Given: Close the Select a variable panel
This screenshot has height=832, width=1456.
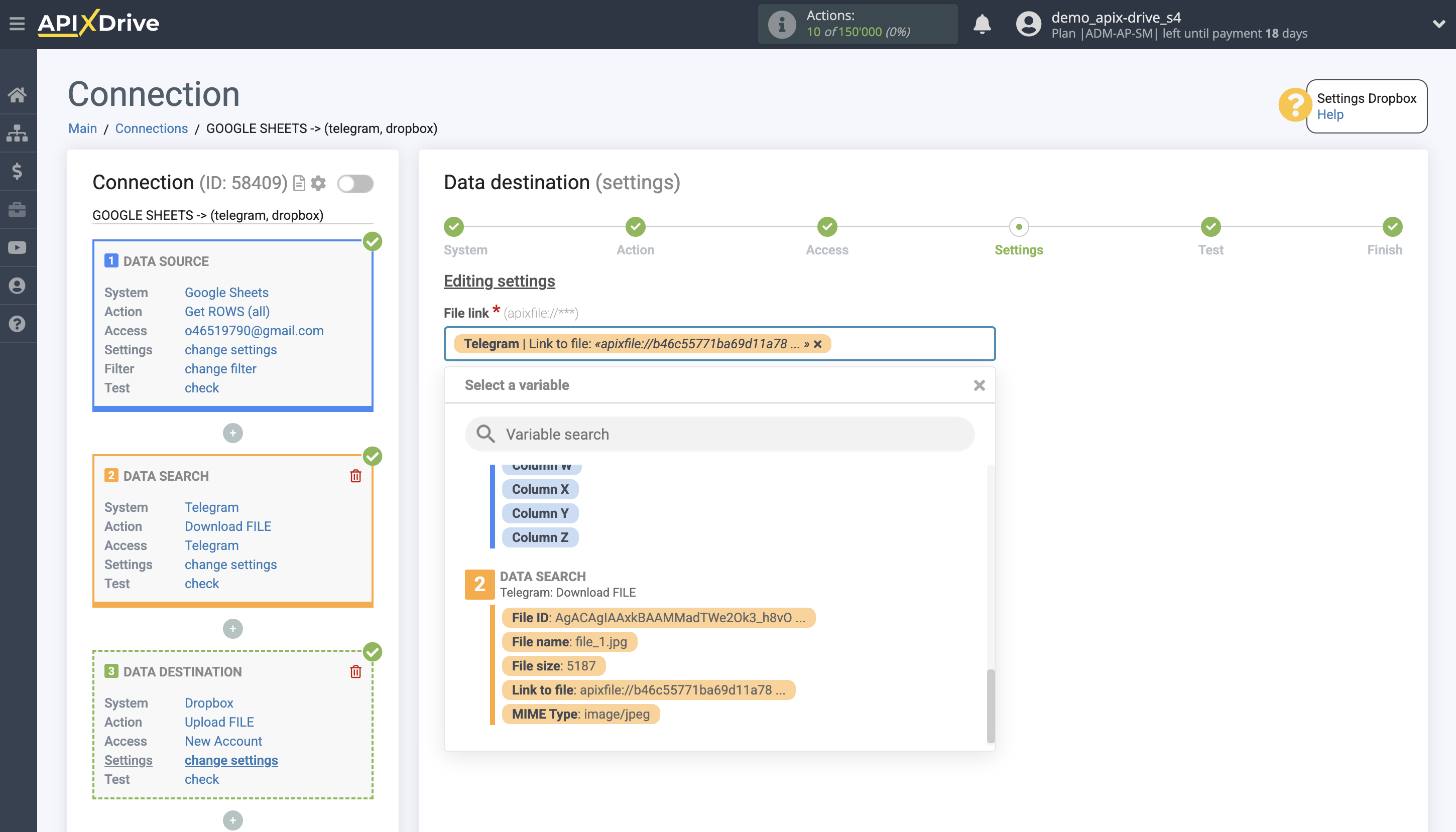Looking at the screenshot, I should (979, 385).
